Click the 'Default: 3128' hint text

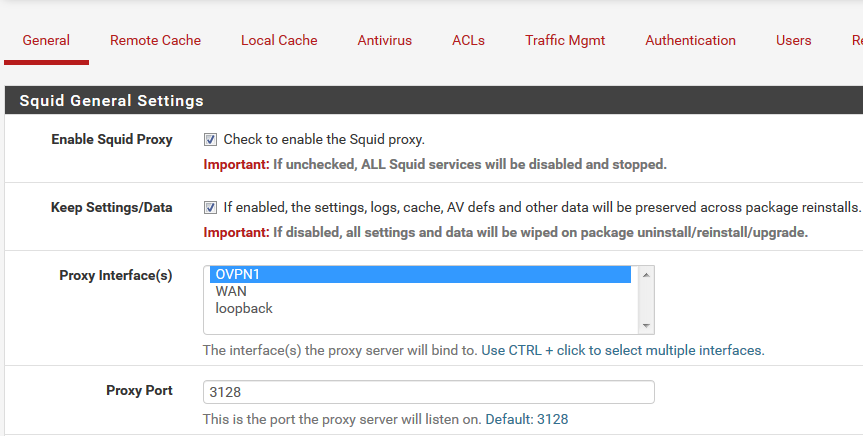click(527, 419)
